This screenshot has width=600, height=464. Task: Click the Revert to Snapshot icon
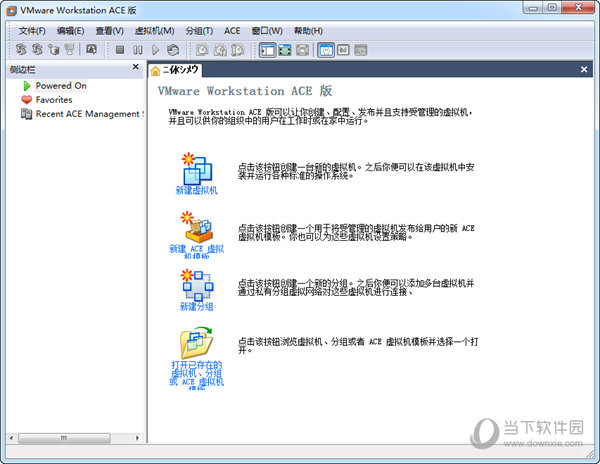click(x=220, y=50)
